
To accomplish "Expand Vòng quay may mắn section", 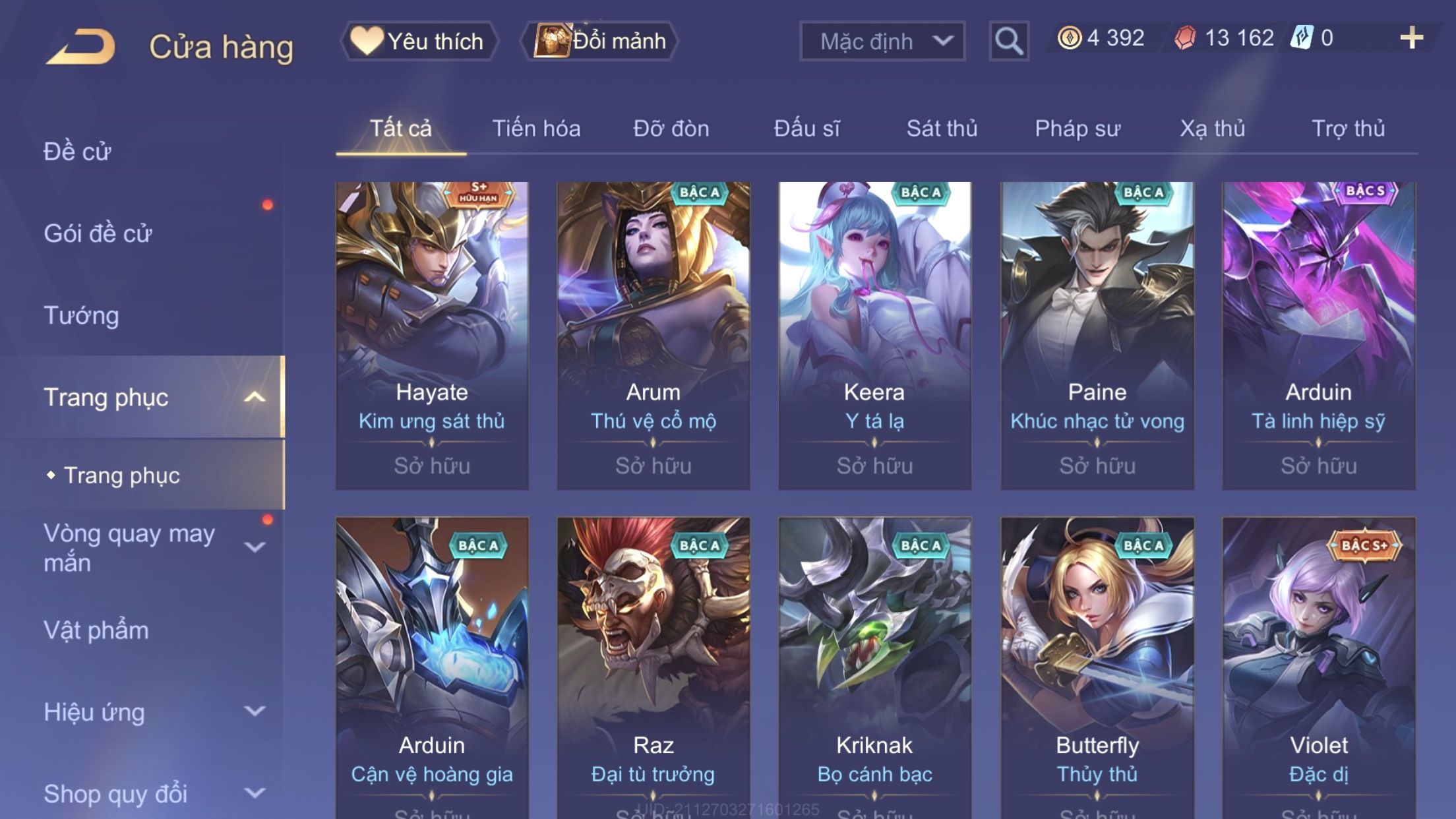I will pos(255,547).
